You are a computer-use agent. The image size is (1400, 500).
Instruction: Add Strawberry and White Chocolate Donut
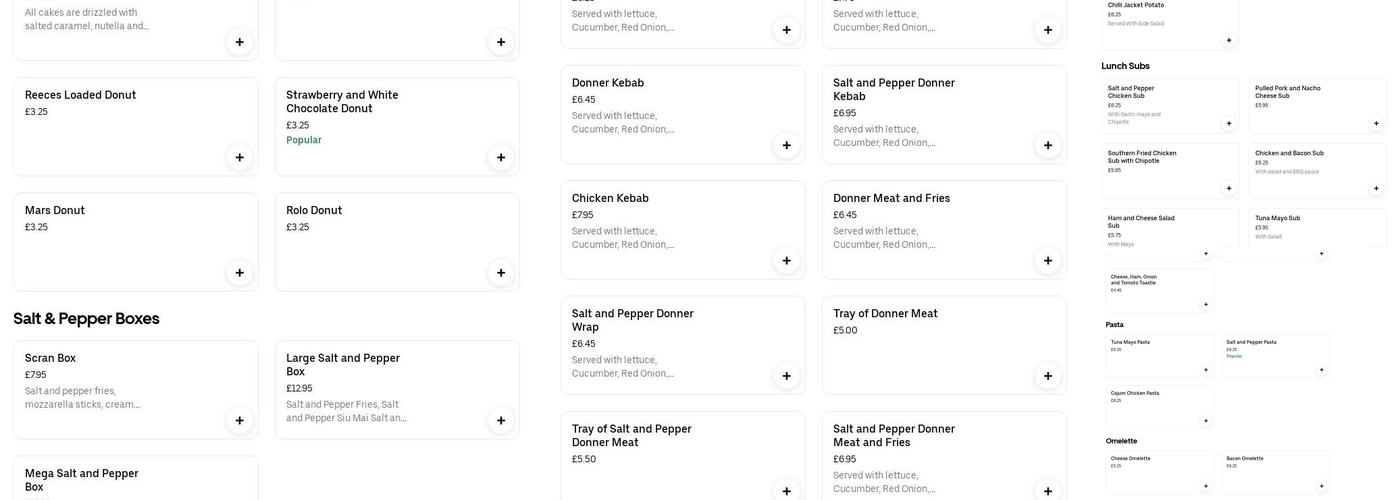(x=501, y=157)
